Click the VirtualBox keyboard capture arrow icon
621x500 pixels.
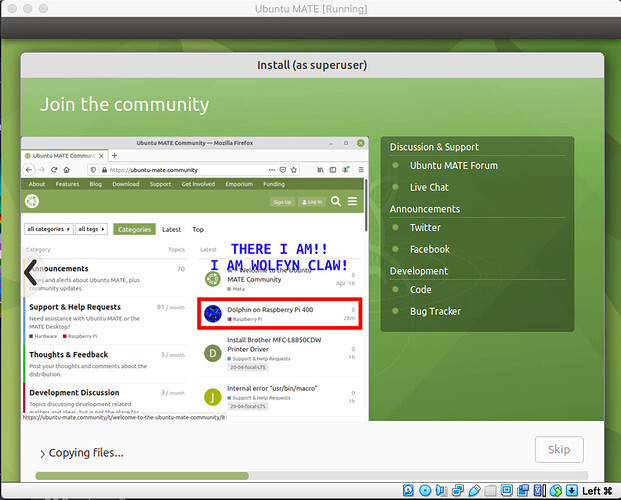tap(571, 490)
